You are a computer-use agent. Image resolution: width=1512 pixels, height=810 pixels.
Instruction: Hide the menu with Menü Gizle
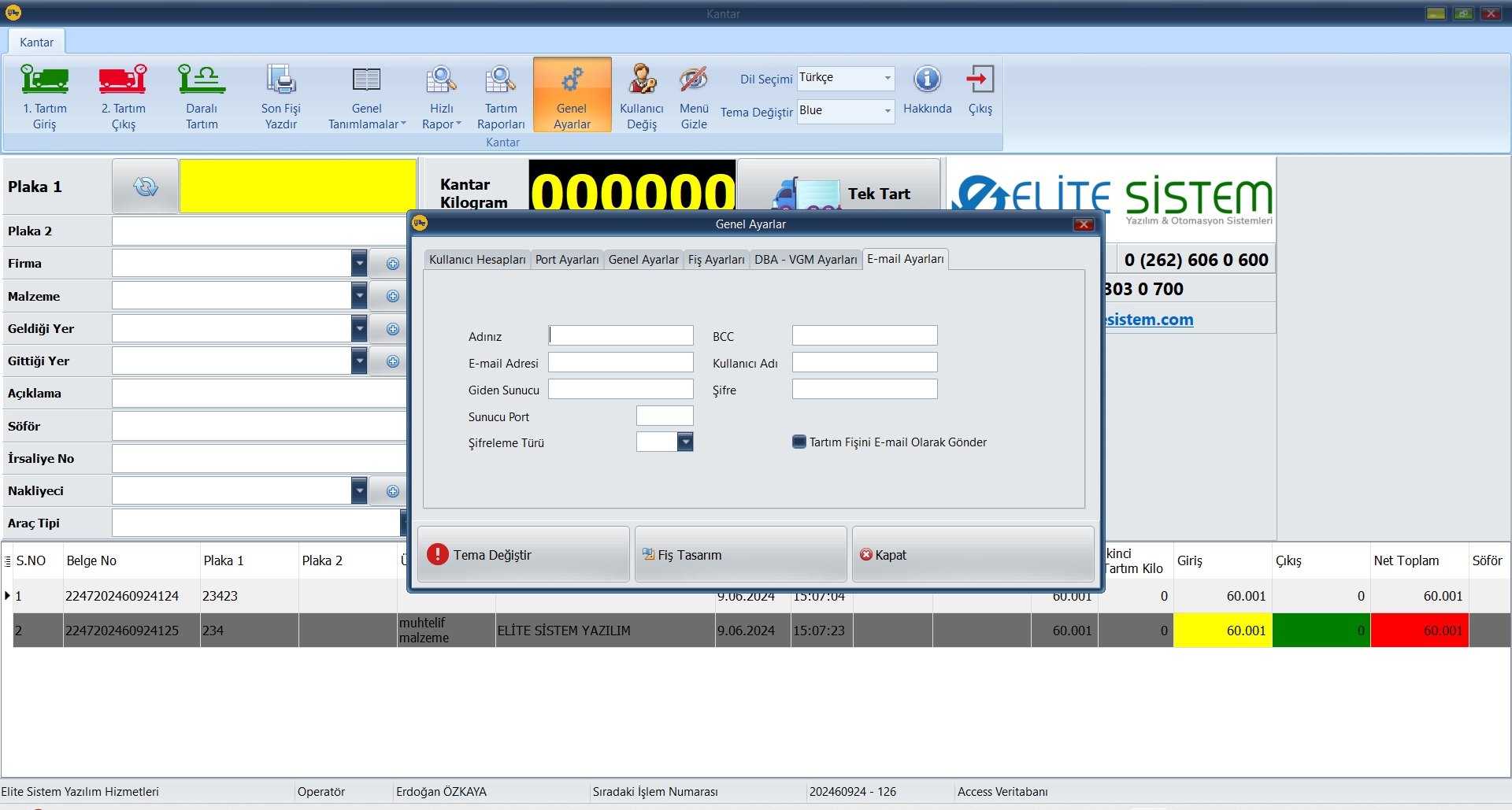[694, 80]
